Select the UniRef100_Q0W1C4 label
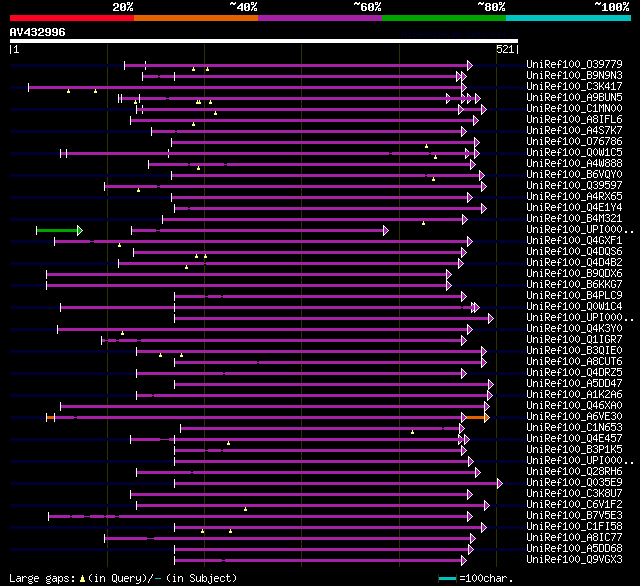640x586 pixels. 574,306
